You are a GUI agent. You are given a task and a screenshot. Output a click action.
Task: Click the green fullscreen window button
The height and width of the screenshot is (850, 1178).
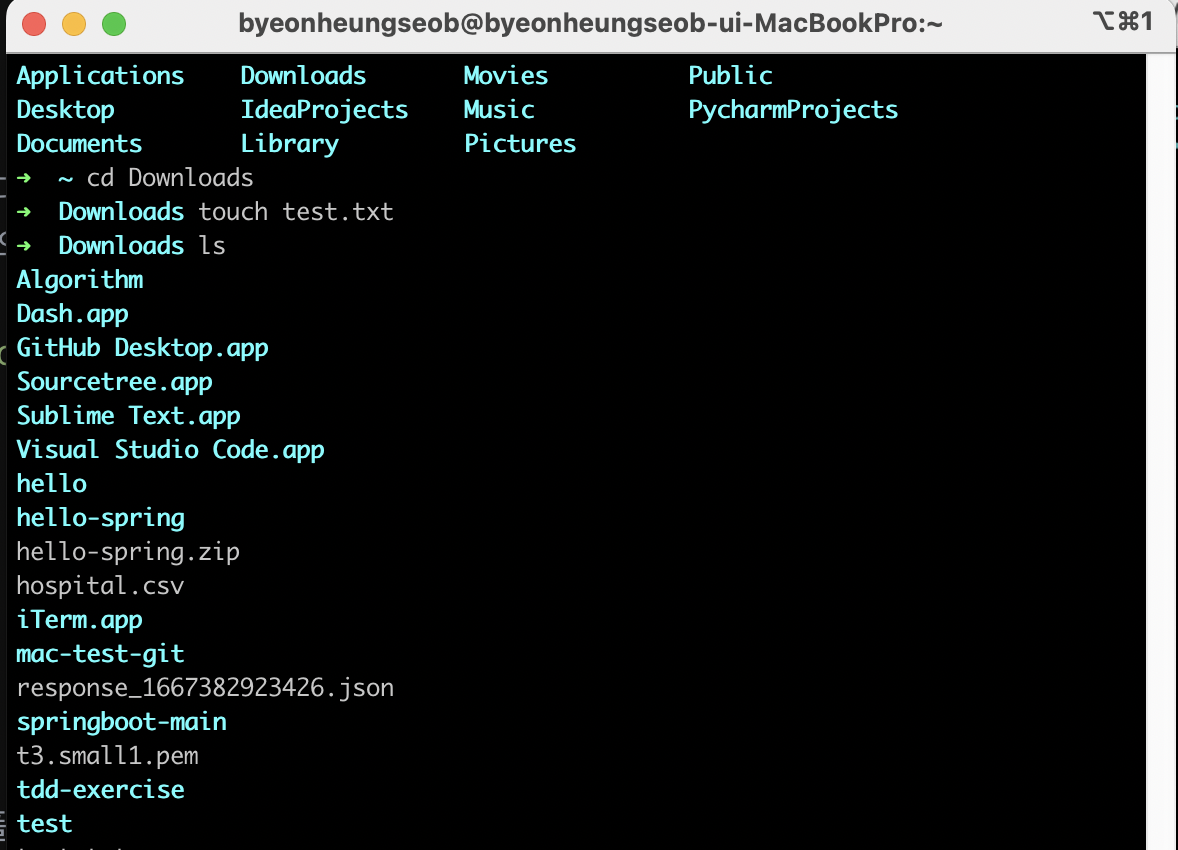[114, 24]
